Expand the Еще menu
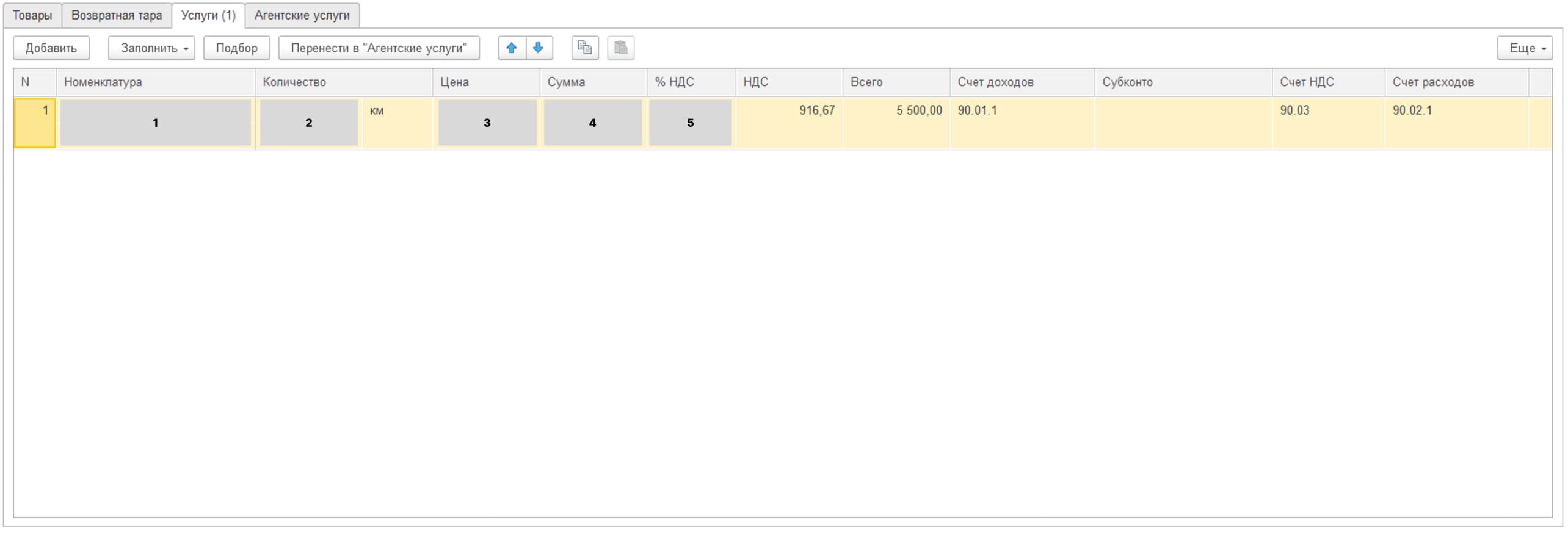The height and width of the screenshot is (534, 1568). 1524,48
